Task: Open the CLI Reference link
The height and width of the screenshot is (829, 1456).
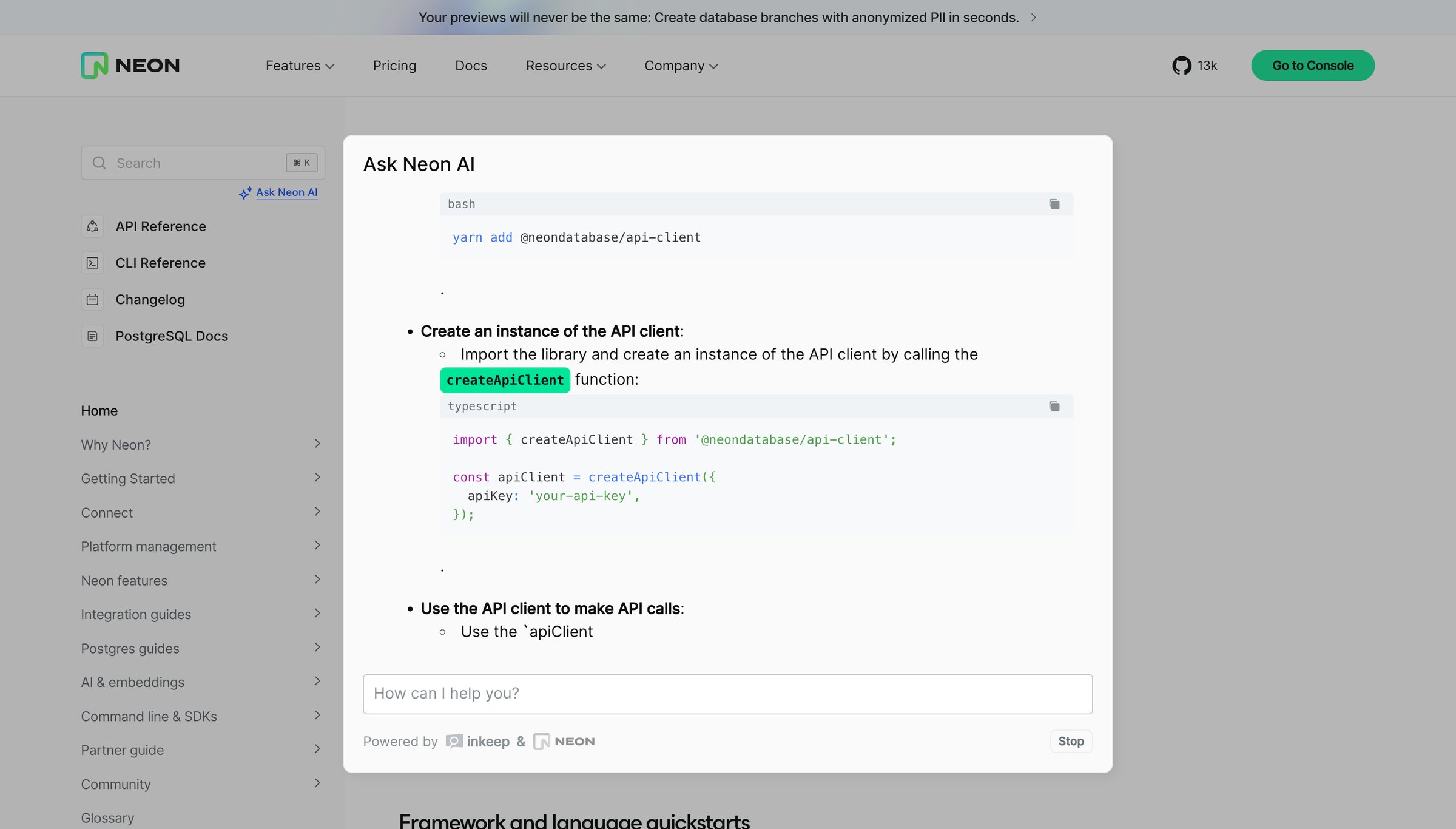Action: click(160, 263)
